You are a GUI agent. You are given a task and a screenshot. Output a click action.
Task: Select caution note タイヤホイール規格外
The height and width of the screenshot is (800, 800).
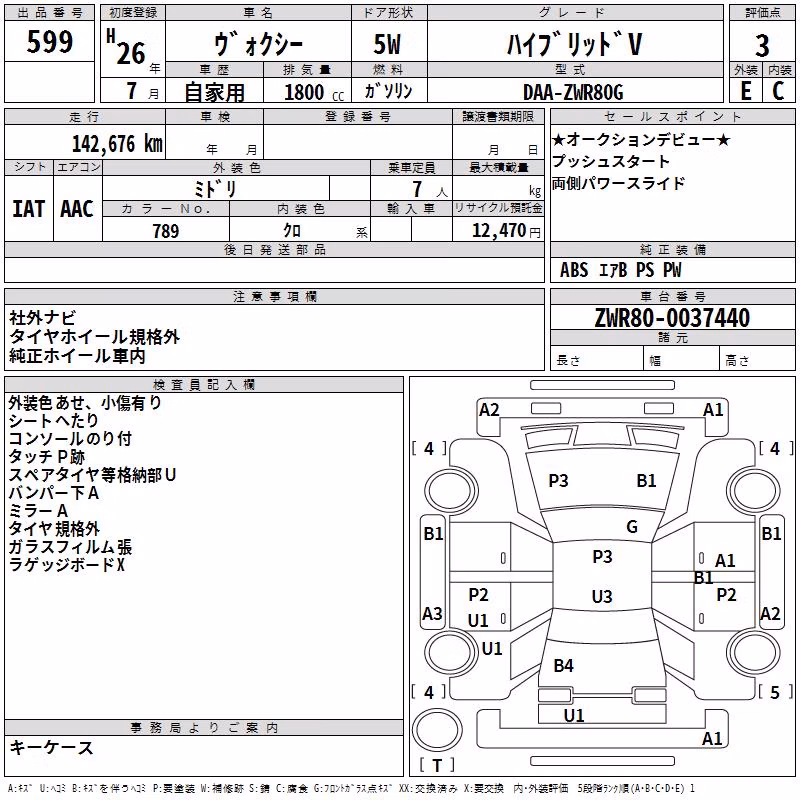(94, 337)
